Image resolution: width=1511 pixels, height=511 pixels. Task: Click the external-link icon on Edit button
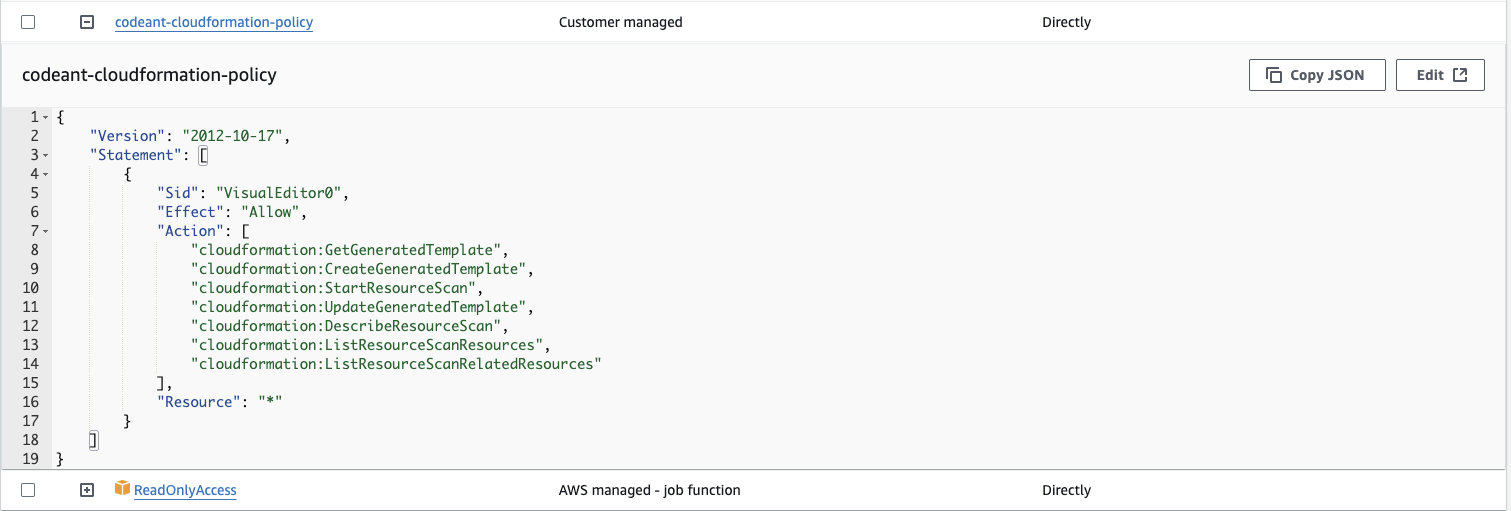click(1460, 75)
